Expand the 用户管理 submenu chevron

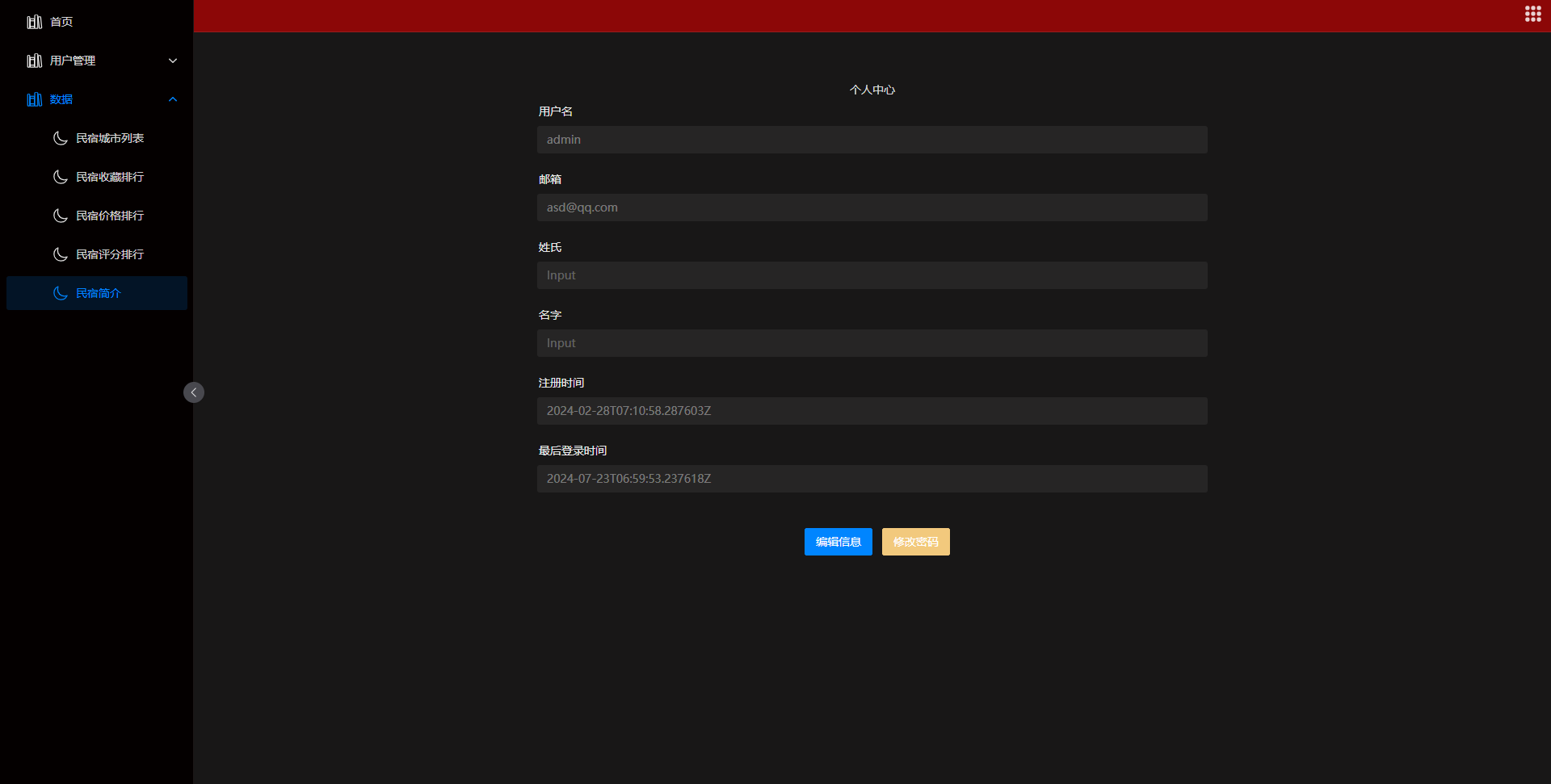pyautogui.click(x=173, y=61)
